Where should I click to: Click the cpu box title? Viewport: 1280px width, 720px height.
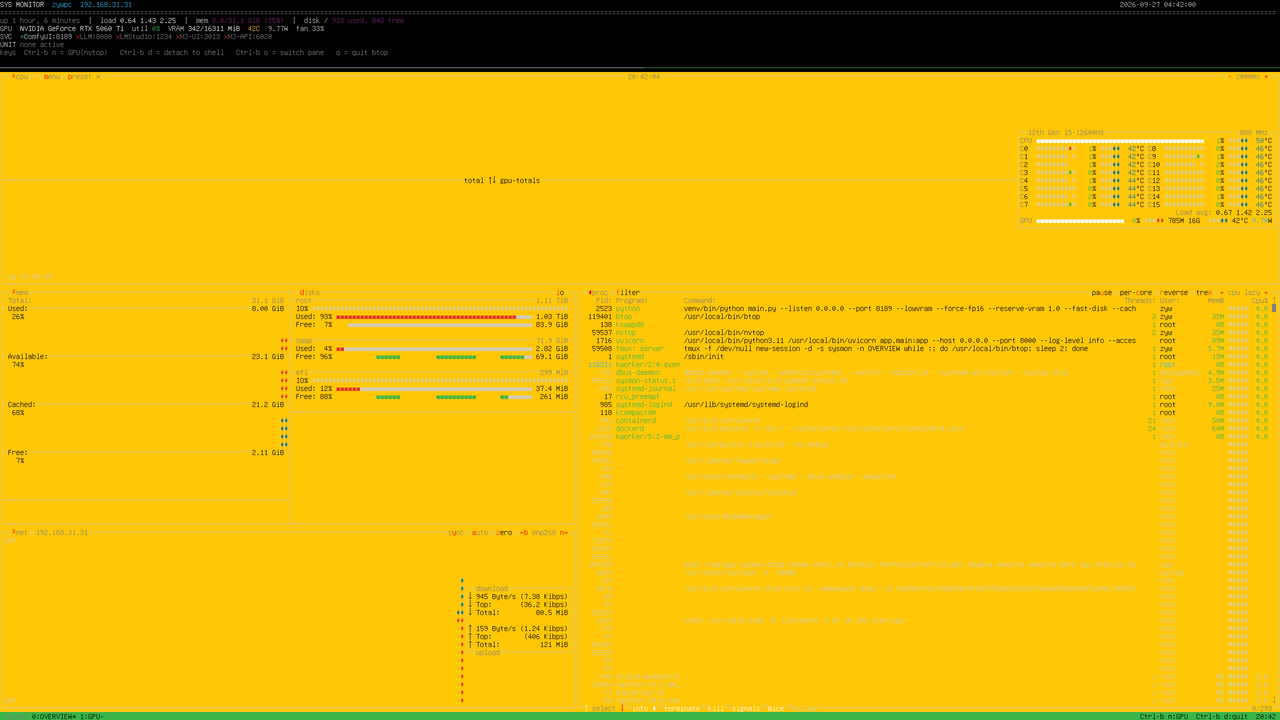tap(20, 77)
